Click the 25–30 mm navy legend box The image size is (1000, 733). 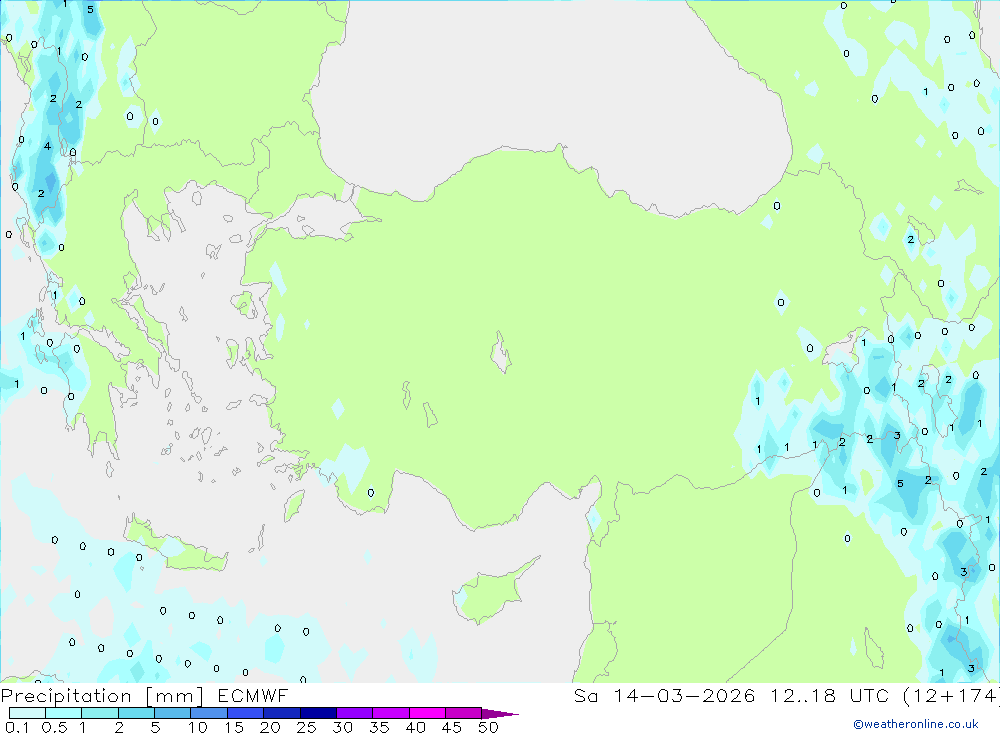(318, 713)
